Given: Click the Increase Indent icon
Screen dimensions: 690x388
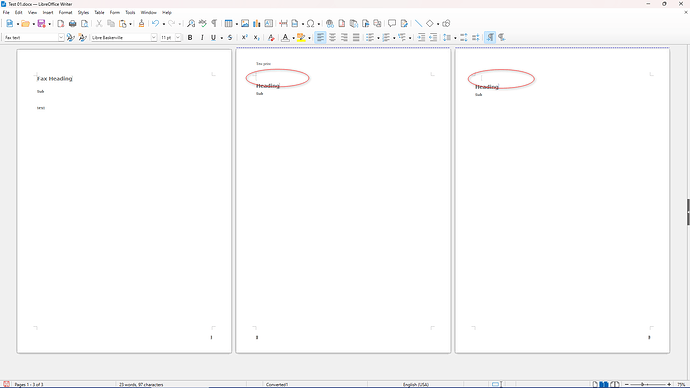Looking at the screenshot, I should (x=421, y=38).
